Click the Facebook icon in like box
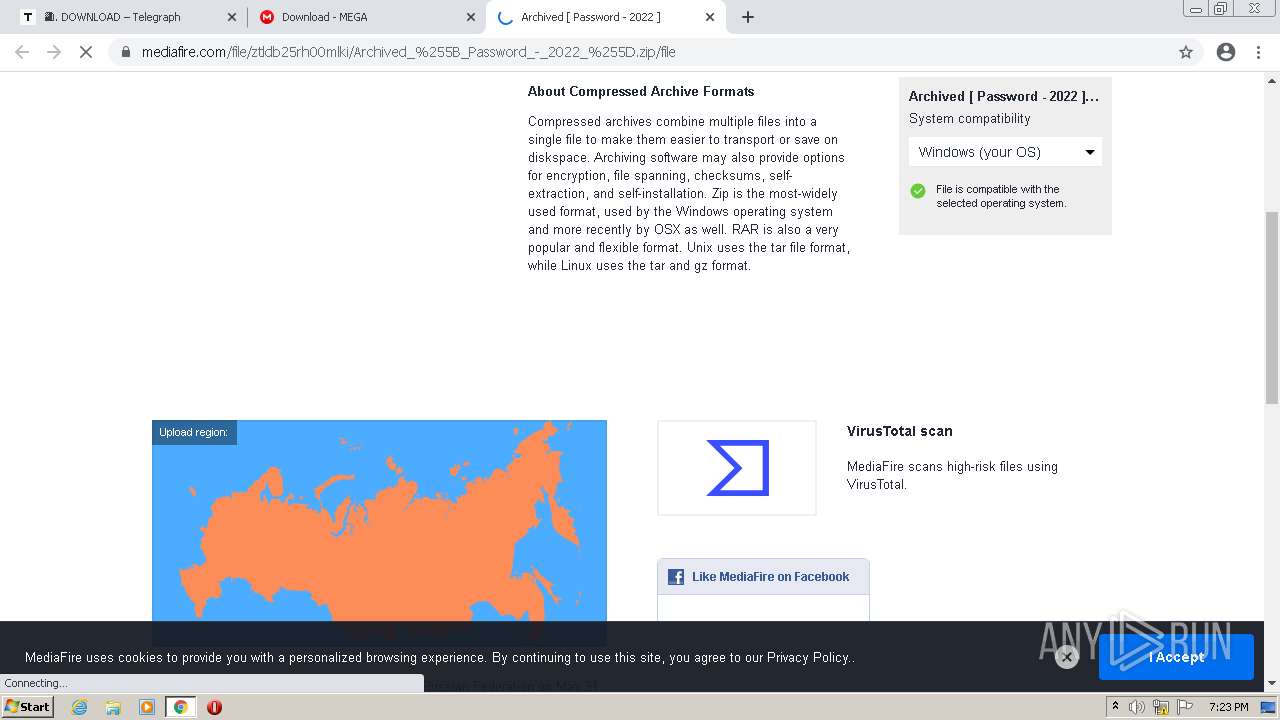 (x=676, y=577)
